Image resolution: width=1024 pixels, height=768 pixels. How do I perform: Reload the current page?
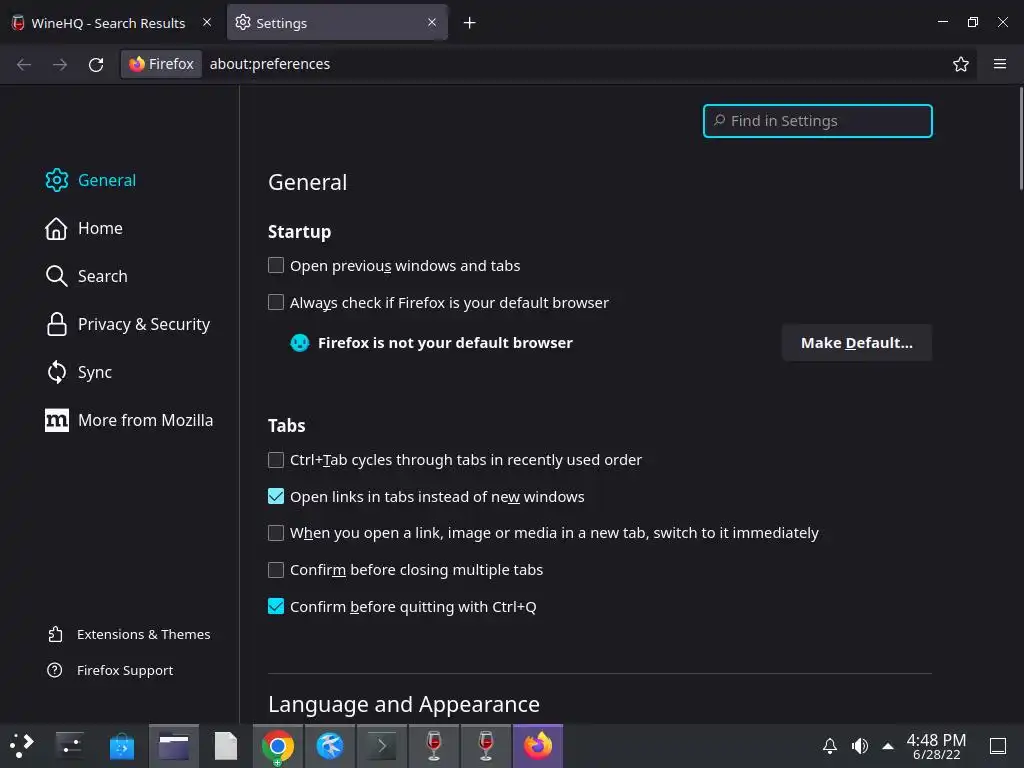tap(96, 64)
